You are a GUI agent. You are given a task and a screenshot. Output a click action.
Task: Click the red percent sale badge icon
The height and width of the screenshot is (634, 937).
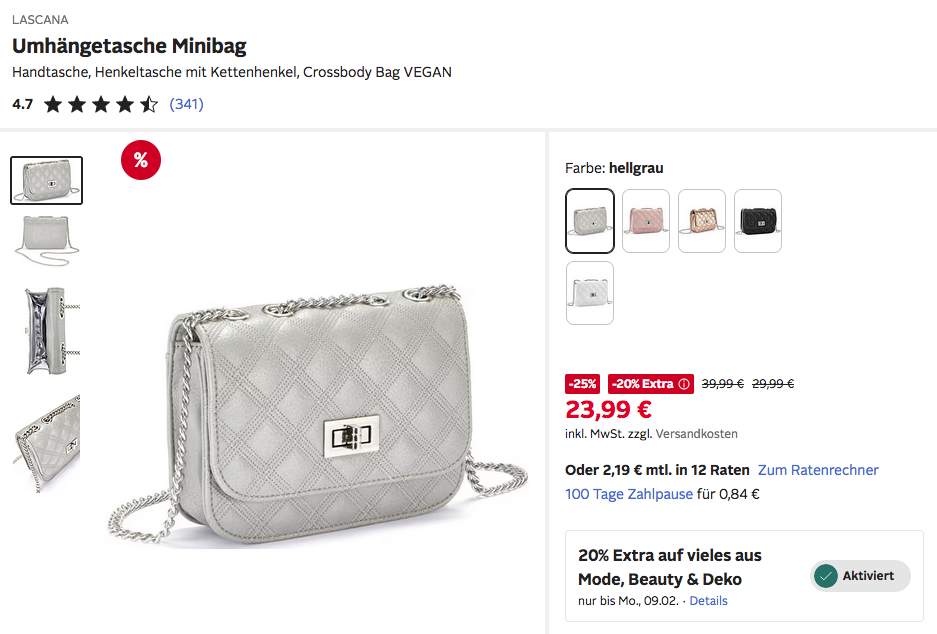pos(141,160)
